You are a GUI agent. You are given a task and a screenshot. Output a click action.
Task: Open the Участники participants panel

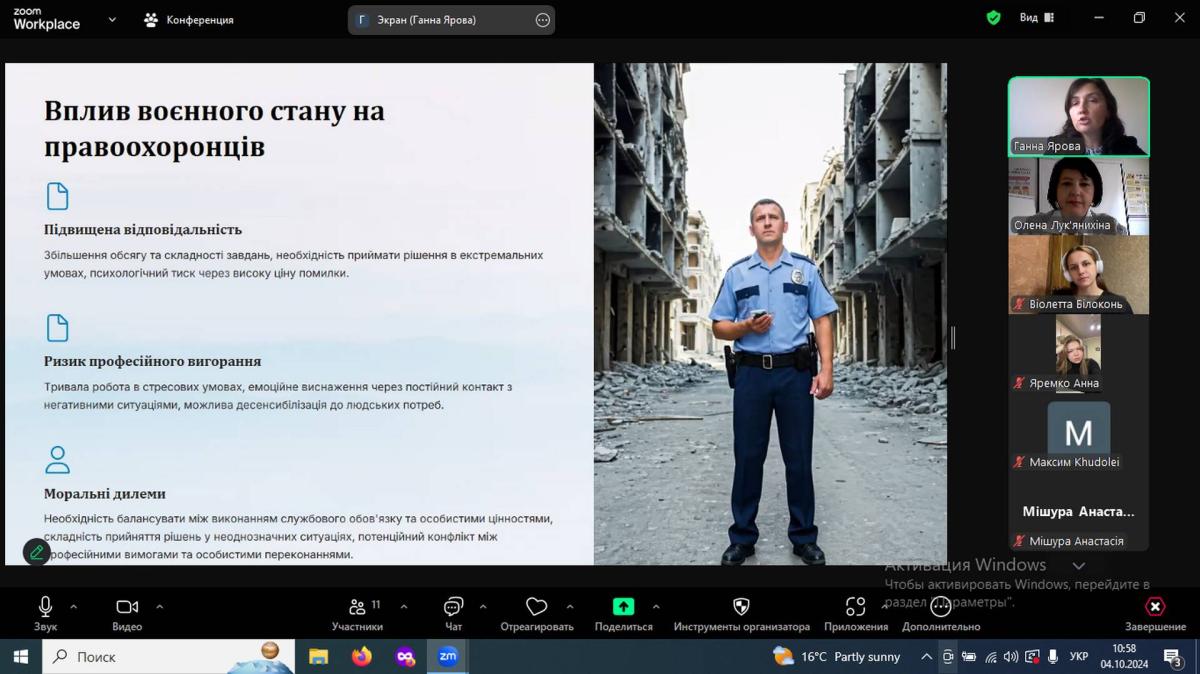[357, 613]
